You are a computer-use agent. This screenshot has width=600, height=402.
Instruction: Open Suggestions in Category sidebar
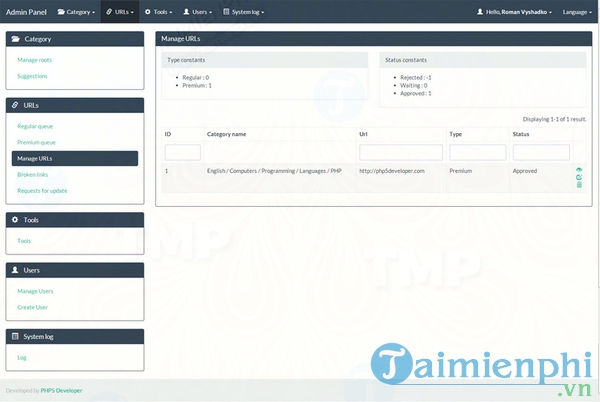(x=32, y=76)
